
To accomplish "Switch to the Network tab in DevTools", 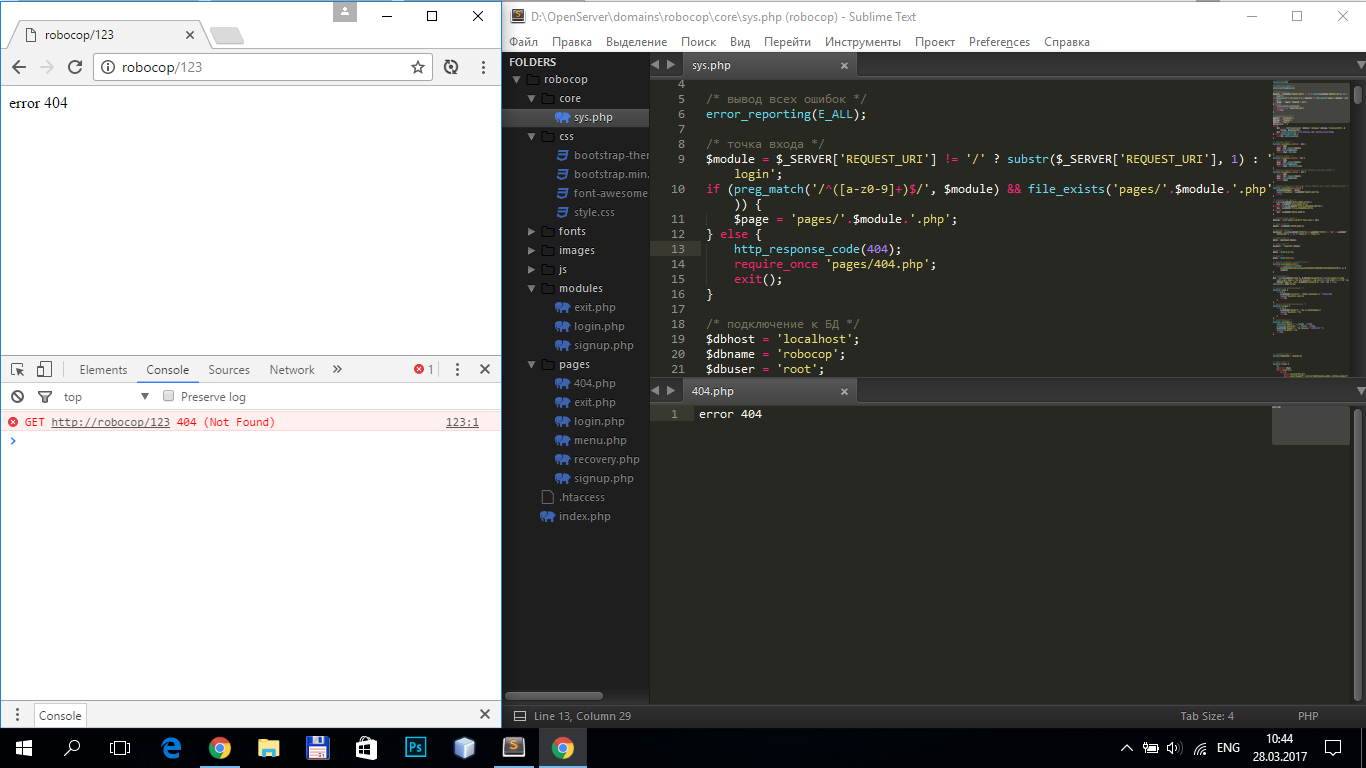I will [x=292, y=370].
